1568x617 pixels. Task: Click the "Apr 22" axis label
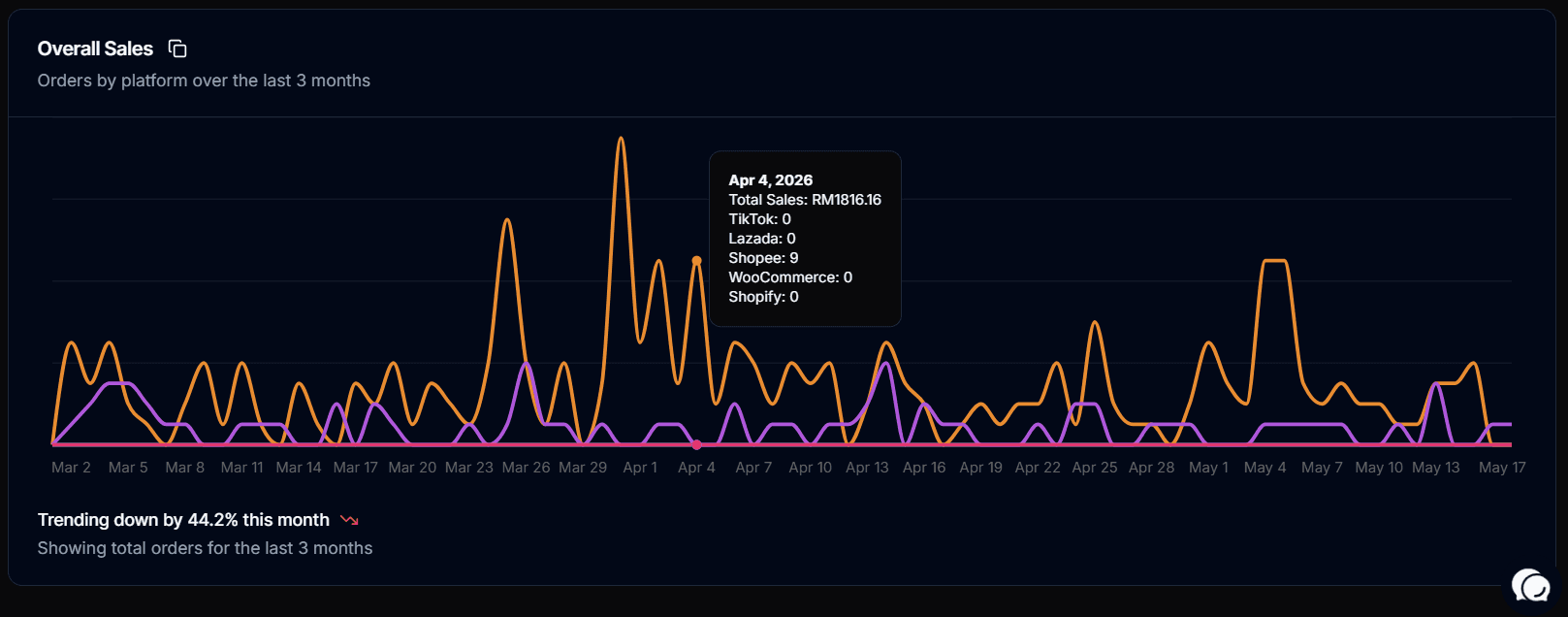[x=1038, y=468]
